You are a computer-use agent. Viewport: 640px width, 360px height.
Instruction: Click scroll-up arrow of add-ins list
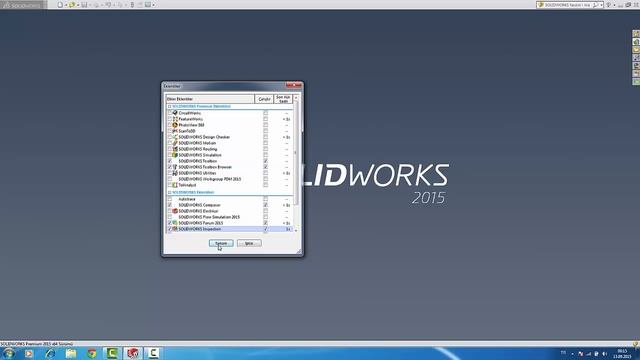(x=296, y=98)
